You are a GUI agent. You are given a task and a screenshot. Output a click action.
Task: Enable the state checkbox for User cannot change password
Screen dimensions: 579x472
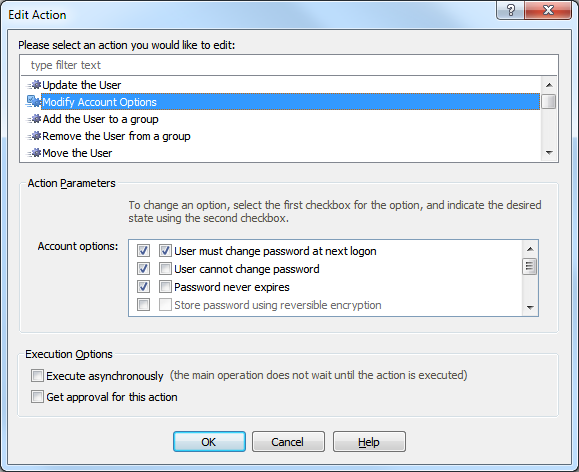pos(165,269)
